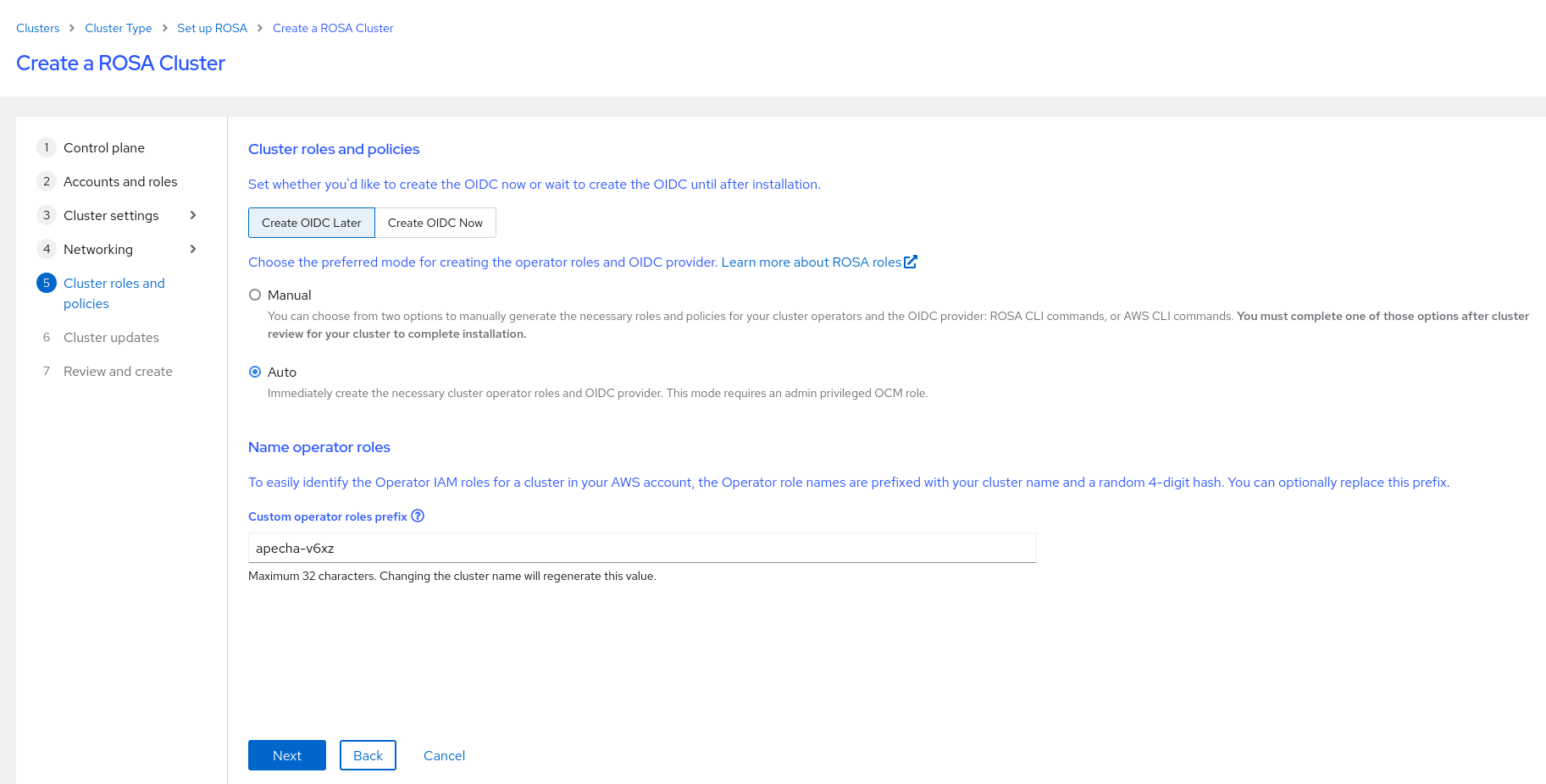Open the Cluster updates step

[111, 337]
